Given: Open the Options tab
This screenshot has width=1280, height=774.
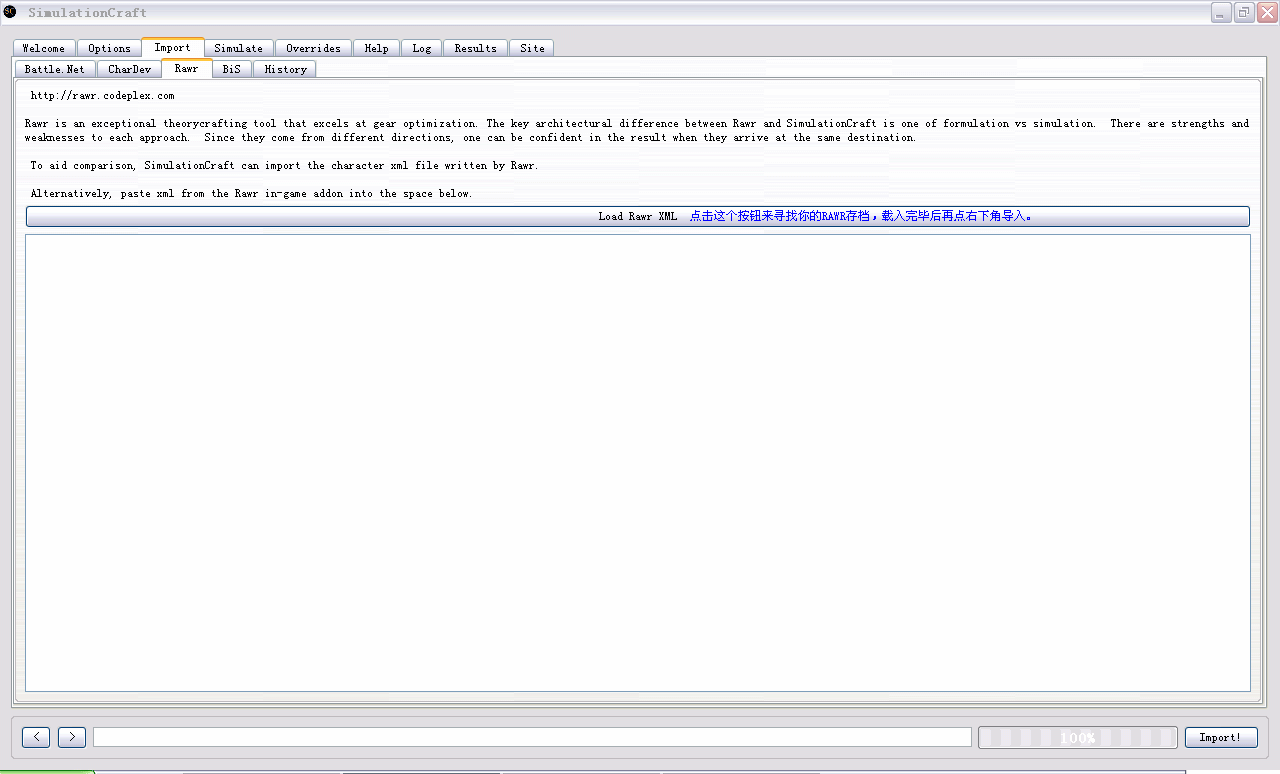Looking at the screenshot, I should (109, 48).
